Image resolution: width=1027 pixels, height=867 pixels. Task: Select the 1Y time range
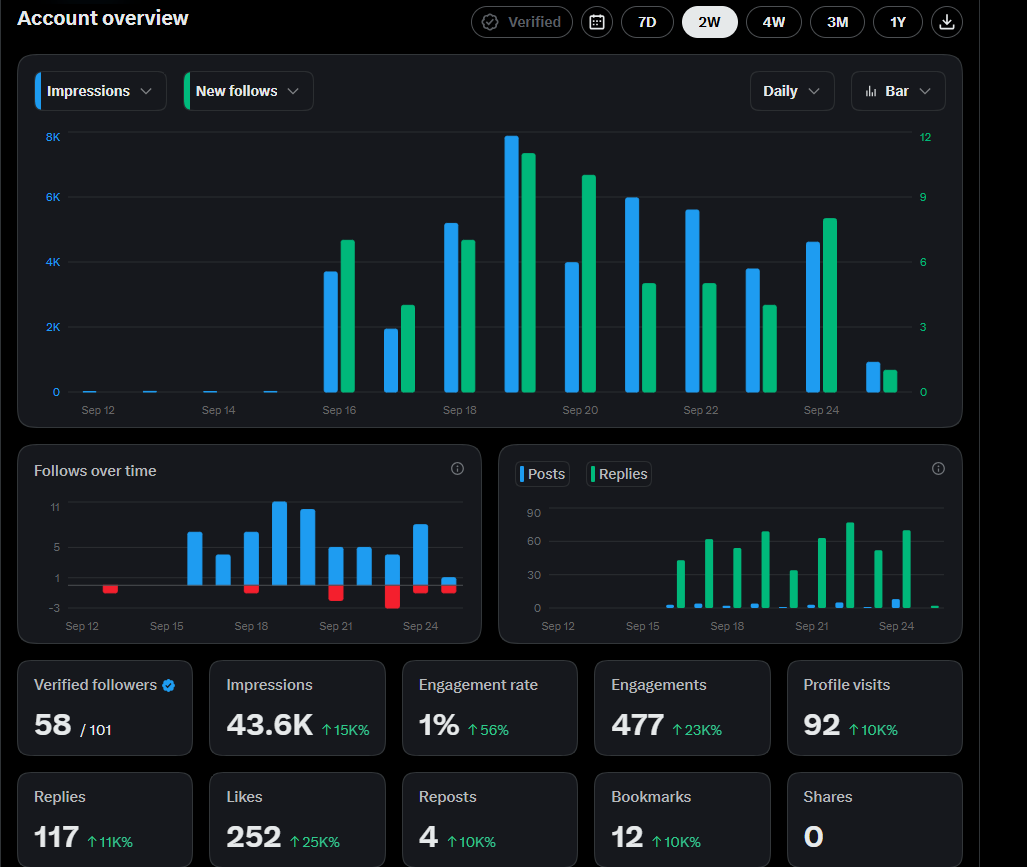tap(898, 22)
